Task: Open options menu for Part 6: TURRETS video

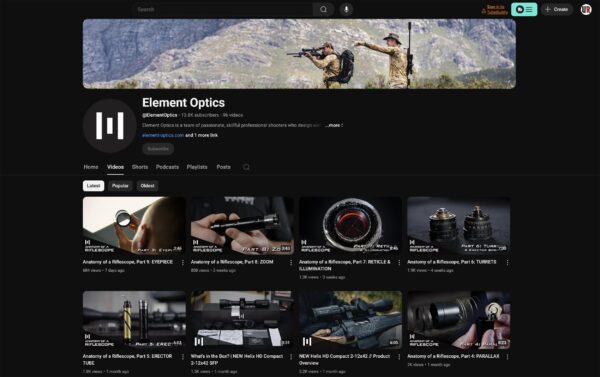Action: pyautogui.click(x=507, y=263)
